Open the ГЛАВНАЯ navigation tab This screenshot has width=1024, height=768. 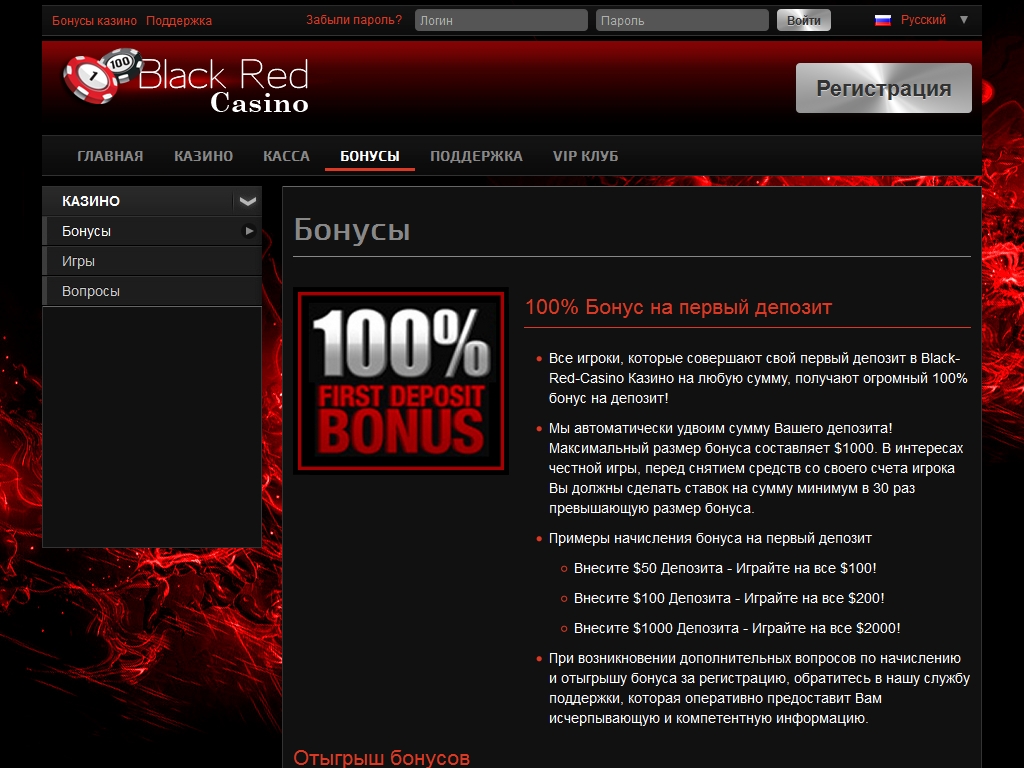point(110,156)
